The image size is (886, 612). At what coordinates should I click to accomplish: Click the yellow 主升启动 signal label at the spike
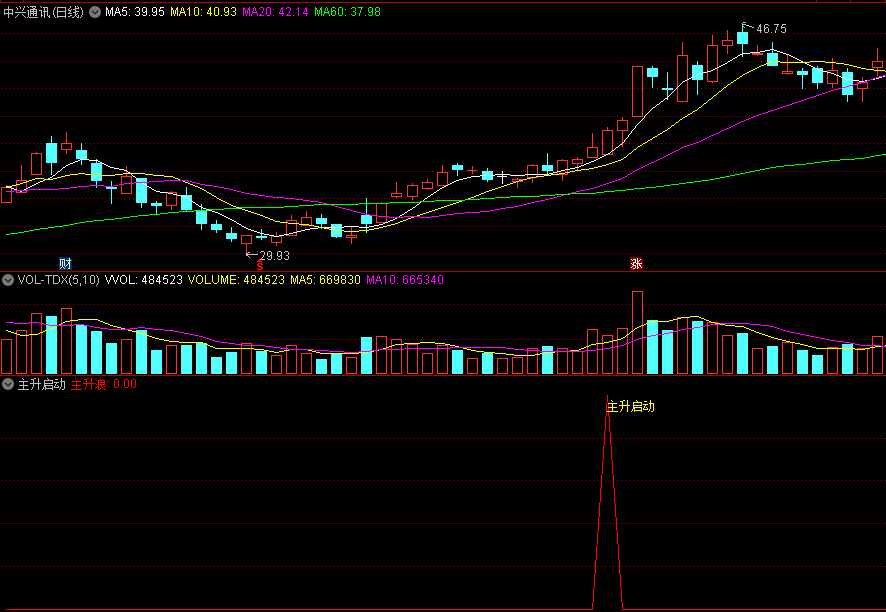[x=631, y=406]
